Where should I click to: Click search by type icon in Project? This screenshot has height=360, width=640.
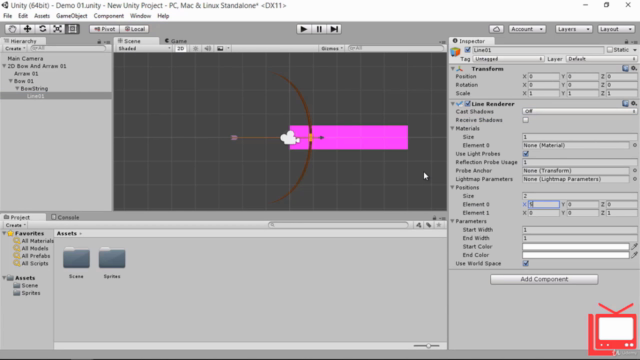tap(418, 225)
